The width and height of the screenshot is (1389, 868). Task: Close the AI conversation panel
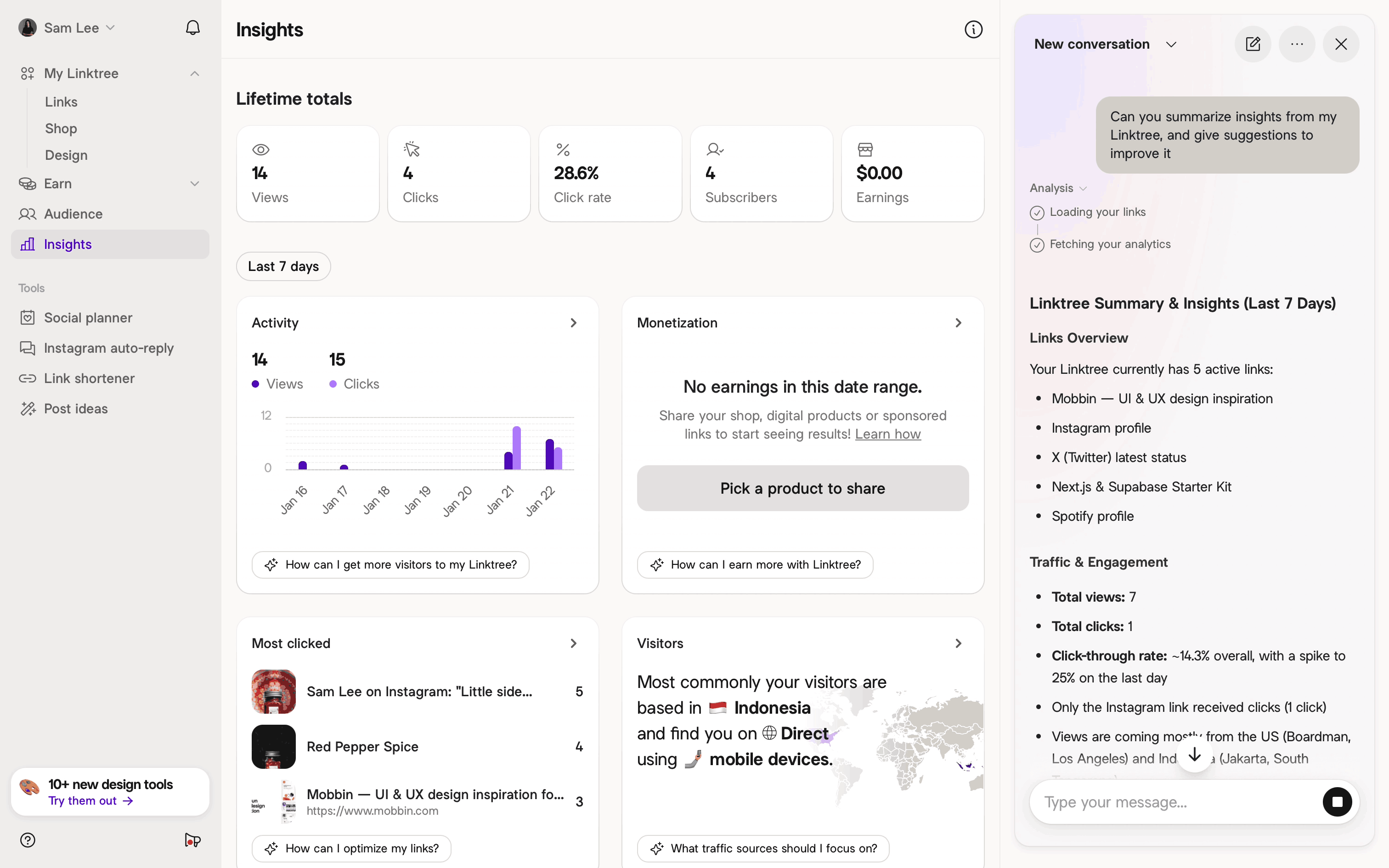point(1341,44)
